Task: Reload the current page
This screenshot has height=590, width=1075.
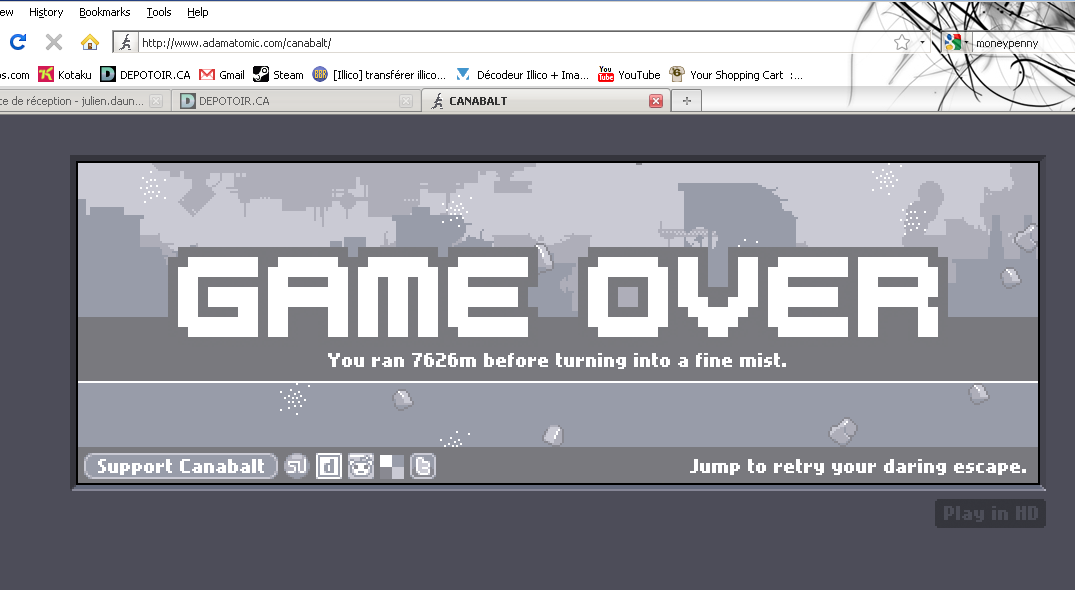Action: tap(18, 42)
